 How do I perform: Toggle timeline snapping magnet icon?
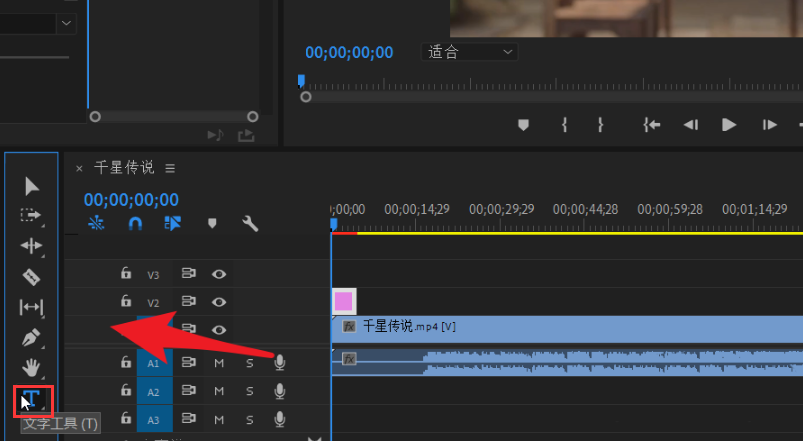coord(135,223)
